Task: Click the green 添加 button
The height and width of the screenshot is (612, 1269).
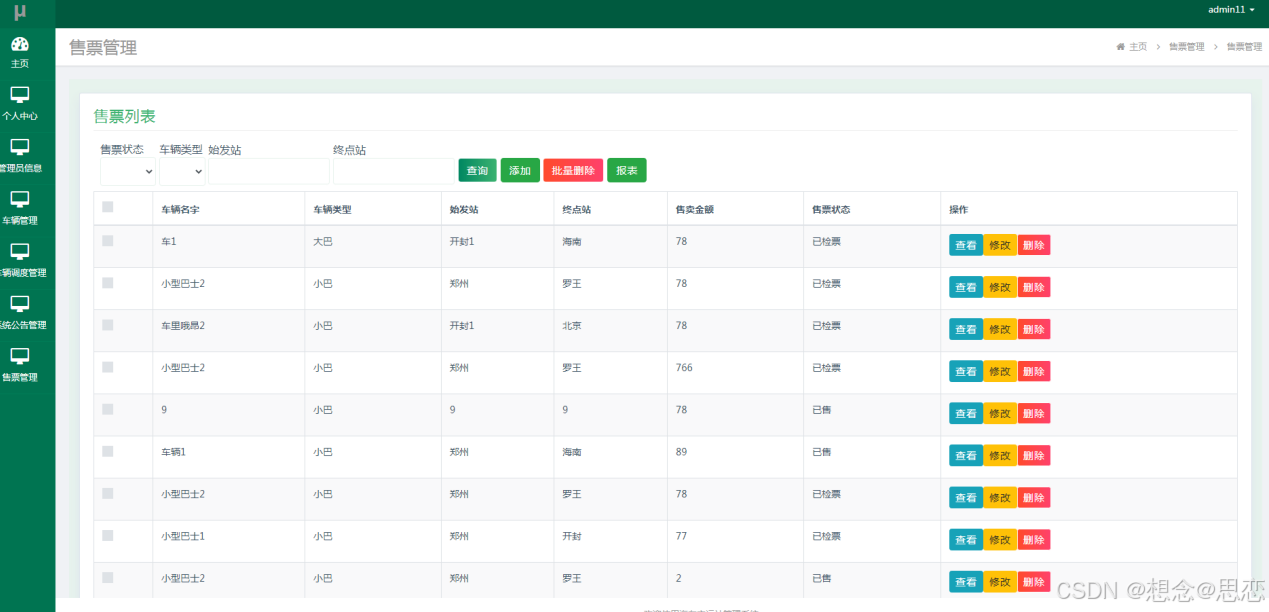Action: [520, 171]
